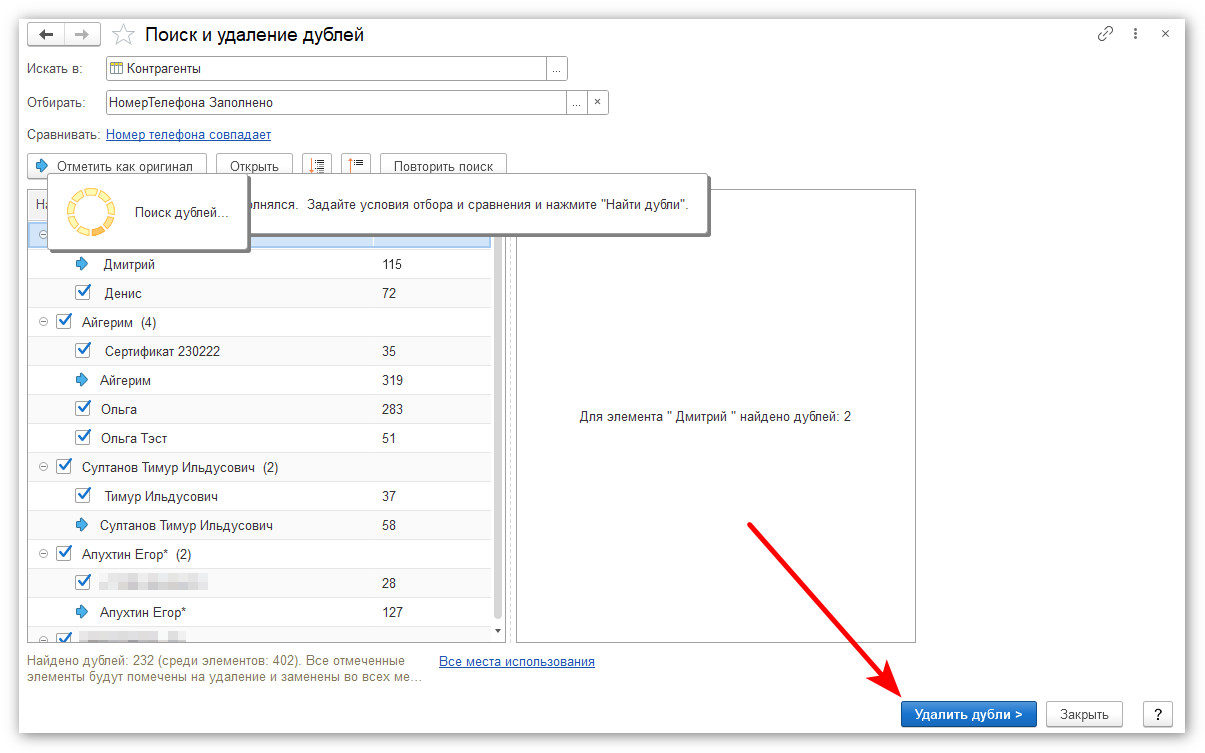Add form to favorites with star icon
Screen dimensions: 1205x753
123,35
